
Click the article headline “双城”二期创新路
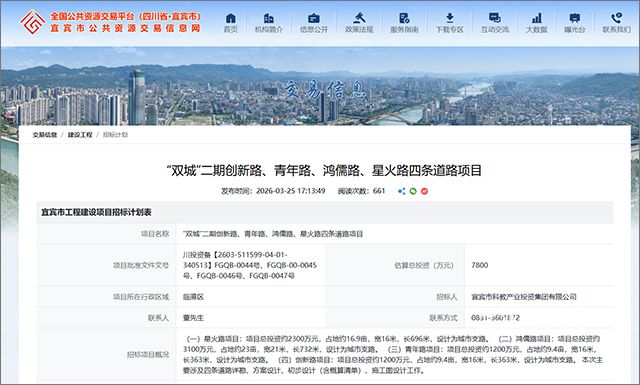click(324, 170)
